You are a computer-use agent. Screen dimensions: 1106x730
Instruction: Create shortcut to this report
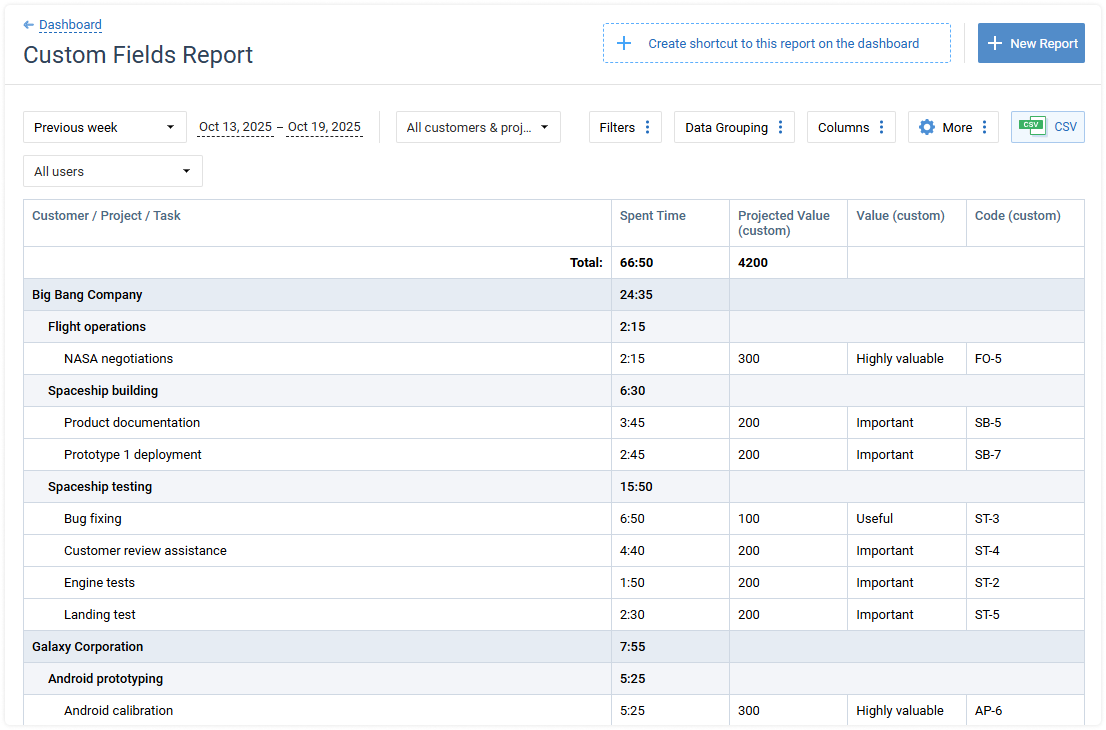tap(776, 43)
